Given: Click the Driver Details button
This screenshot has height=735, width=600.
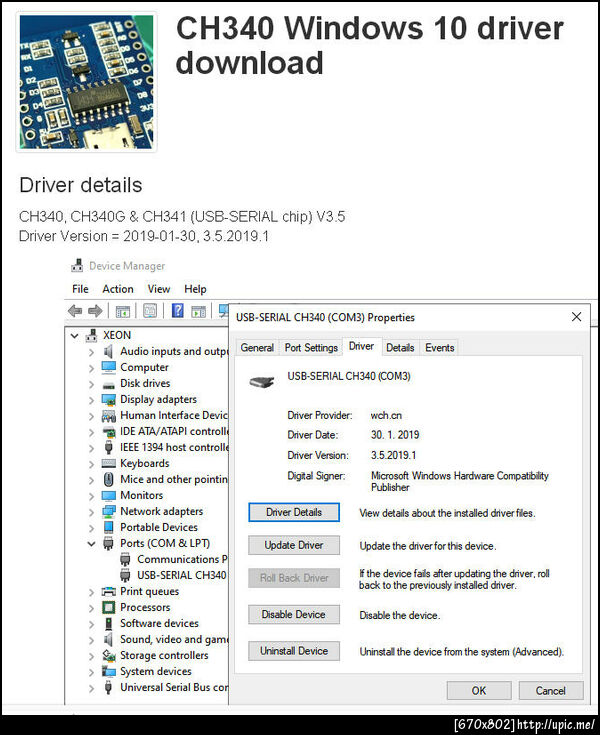Looking at the screenshot, I should [x=294, y=512].
